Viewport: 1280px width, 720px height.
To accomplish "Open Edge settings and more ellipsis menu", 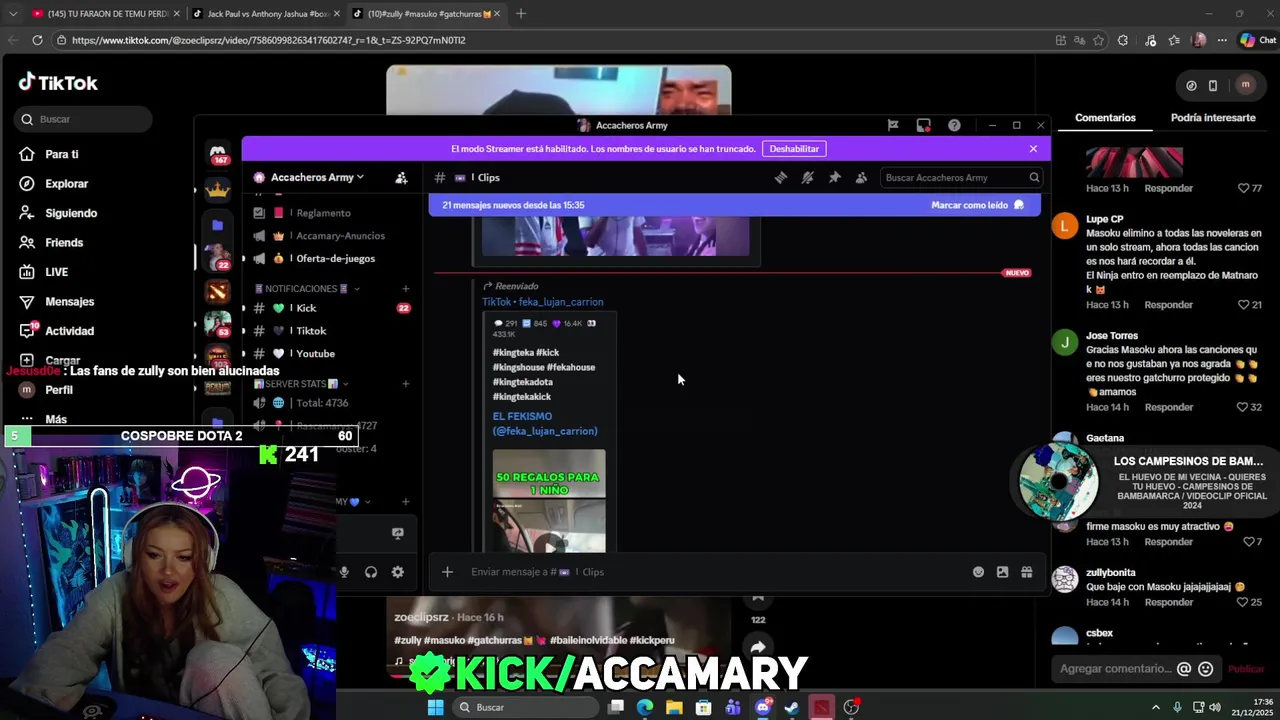I will tap(1222, 40).
